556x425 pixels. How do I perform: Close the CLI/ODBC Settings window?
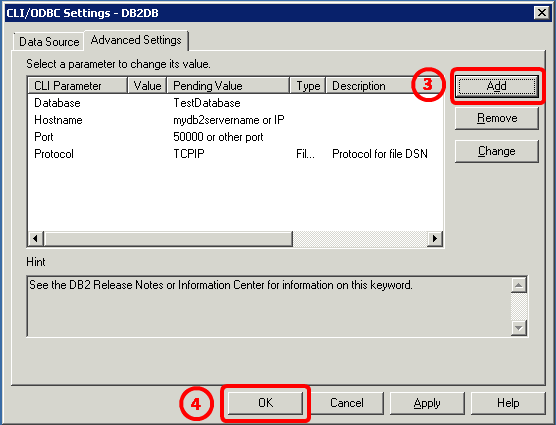[541, 13]
